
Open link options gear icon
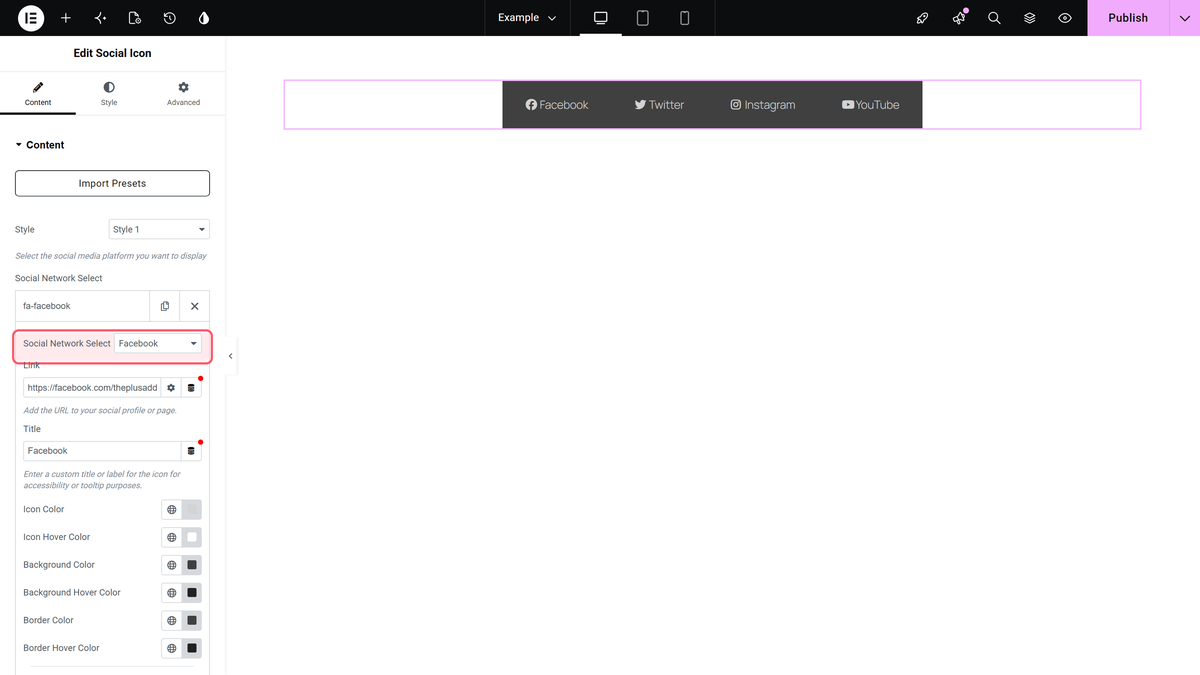(x=171, y=387)
